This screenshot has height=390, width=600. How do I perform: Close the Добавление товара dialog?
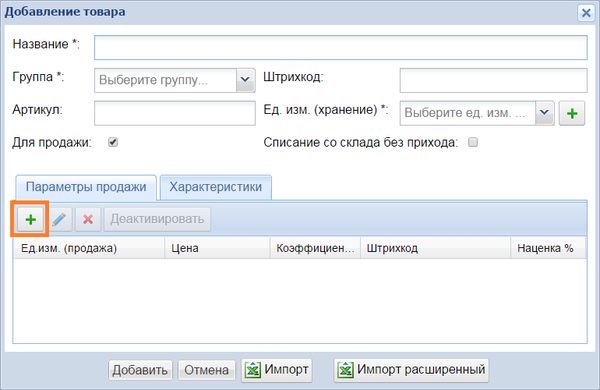point(586,13)
